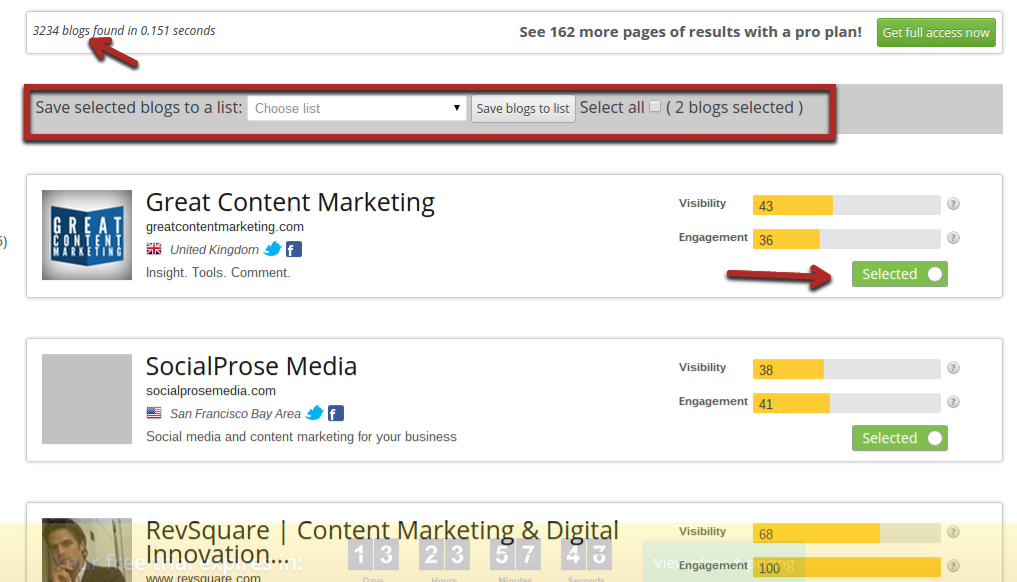
Task: Tick the Select all checkbox
Action: [655, 106]
